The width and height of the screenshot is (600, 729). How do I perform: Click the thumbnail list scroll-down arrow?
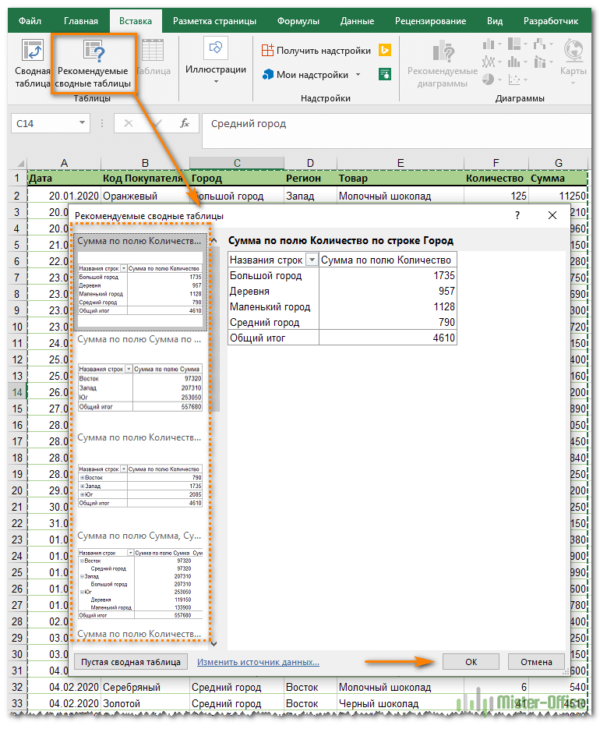pos(214,644)
